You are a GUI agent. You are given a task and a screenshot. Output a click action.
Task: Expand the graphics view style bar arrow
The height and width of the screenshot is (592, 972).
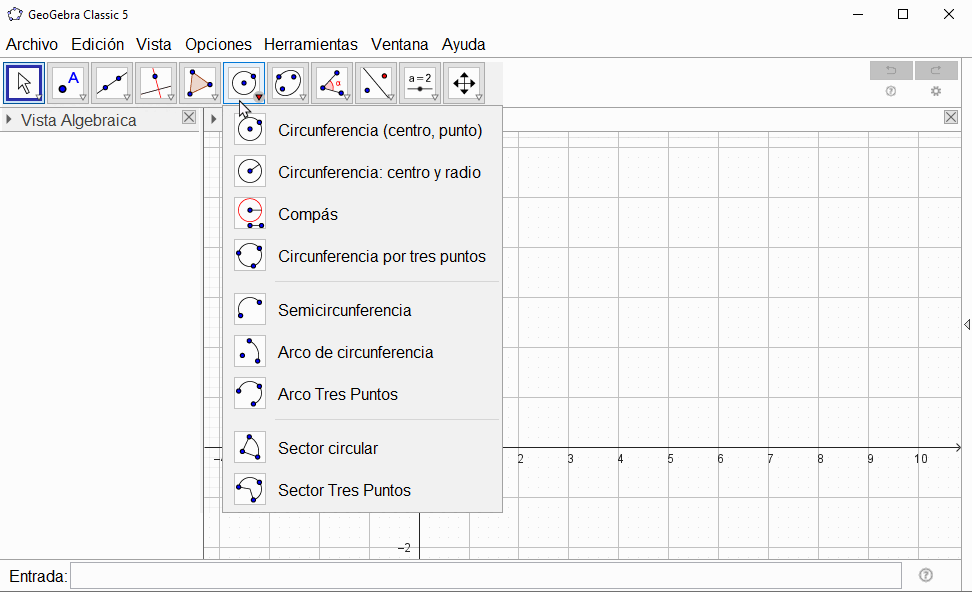(213, 120)
